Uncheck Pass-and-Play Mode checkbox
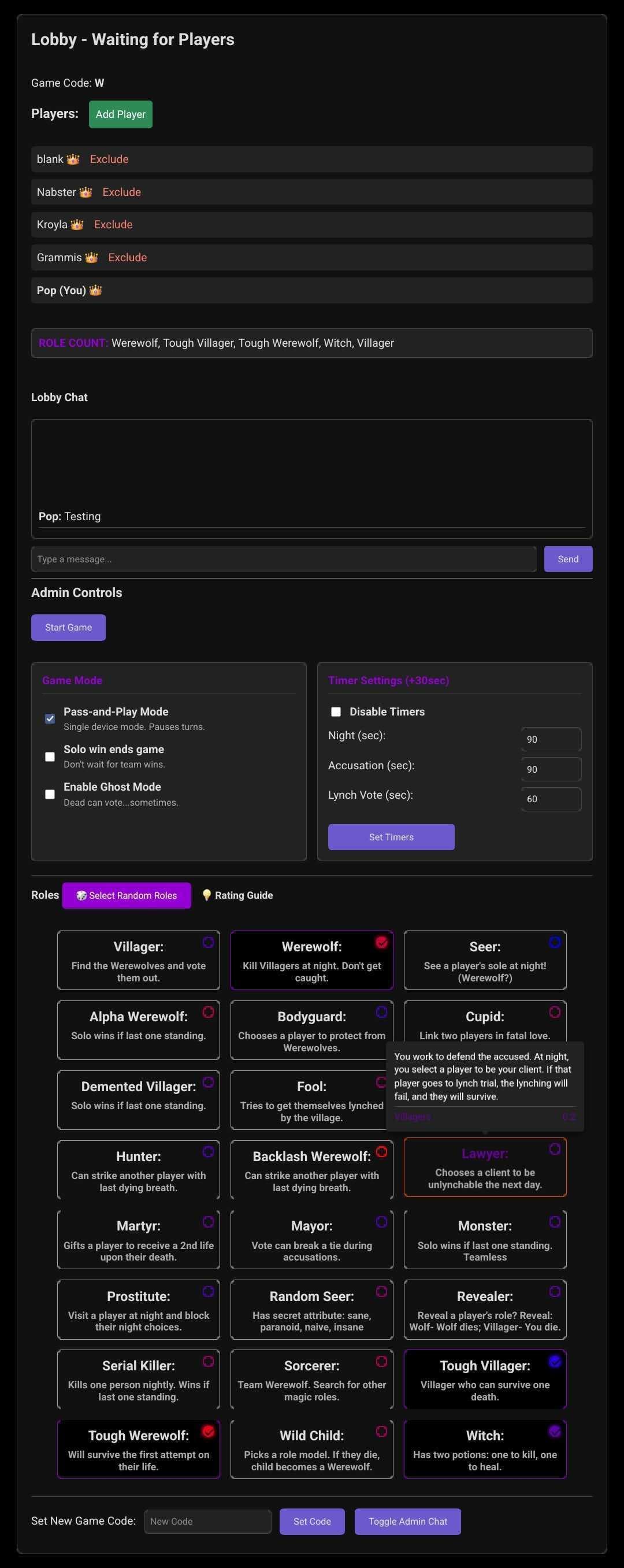Image resolution: width=624 pixels, height=1568 pixels. [50, 718]
